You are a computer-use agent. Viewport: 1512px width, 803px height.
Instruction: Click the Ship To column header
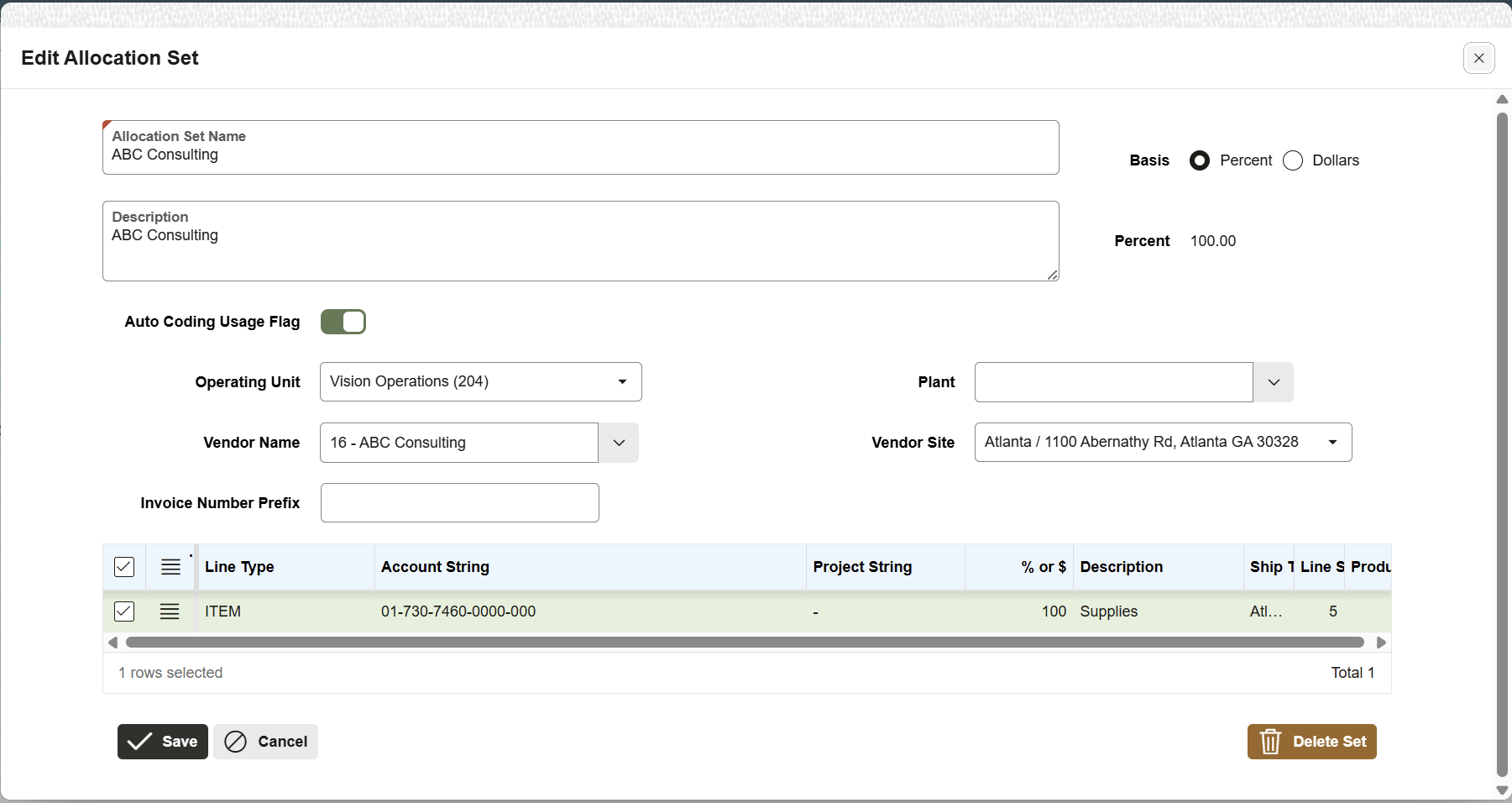click(x=1269, y=567)
